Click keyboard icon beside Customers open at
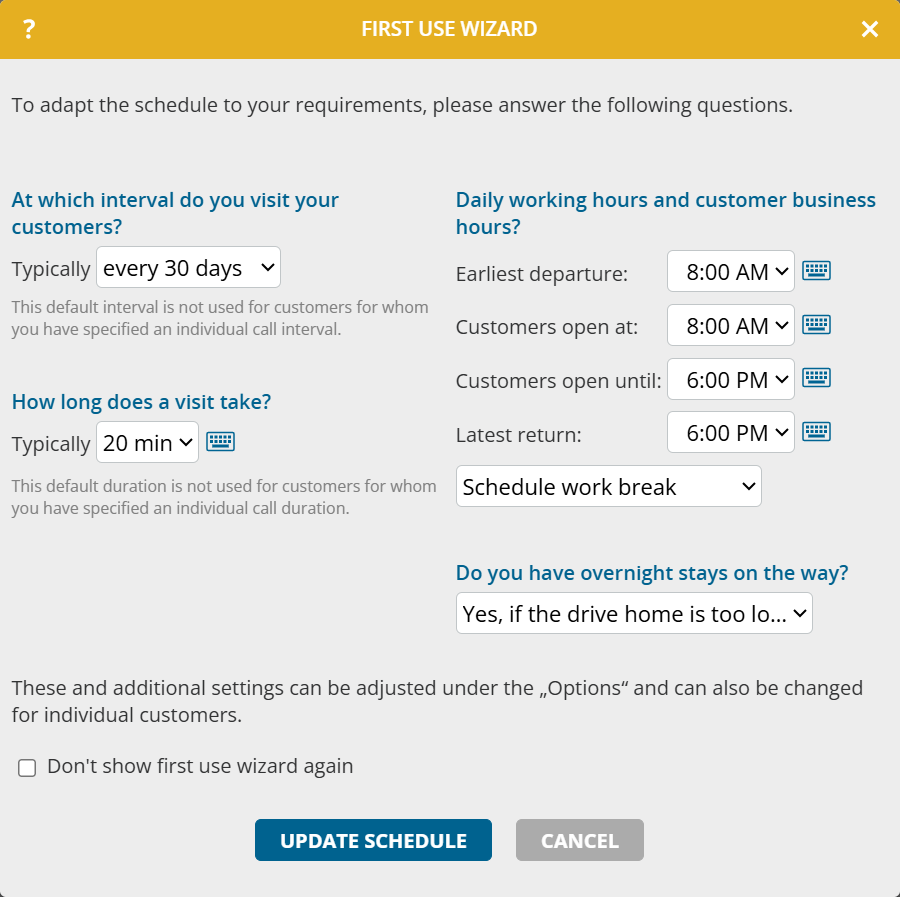This screenshot has width=900, height=897. (x=816, y=325)
